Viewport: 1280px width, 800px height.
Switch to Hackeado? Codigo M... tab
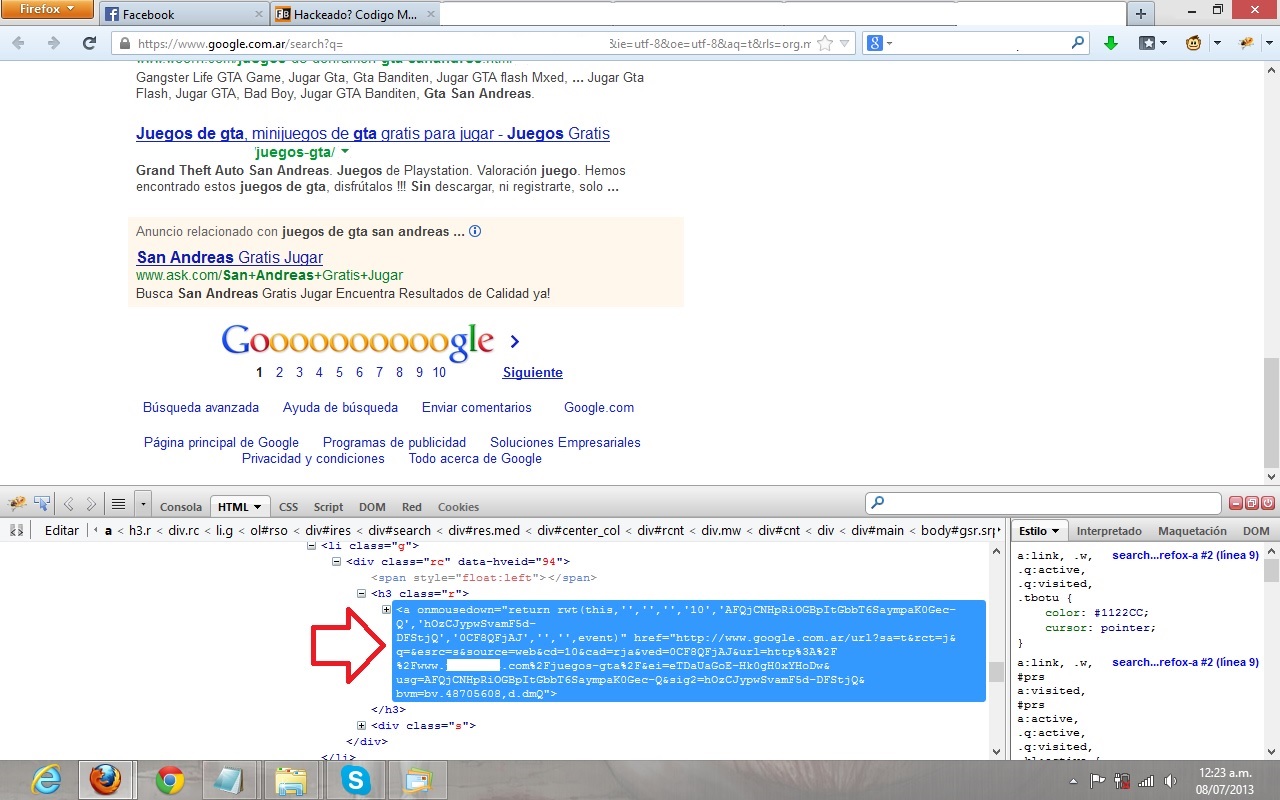(x=355, y=14)
